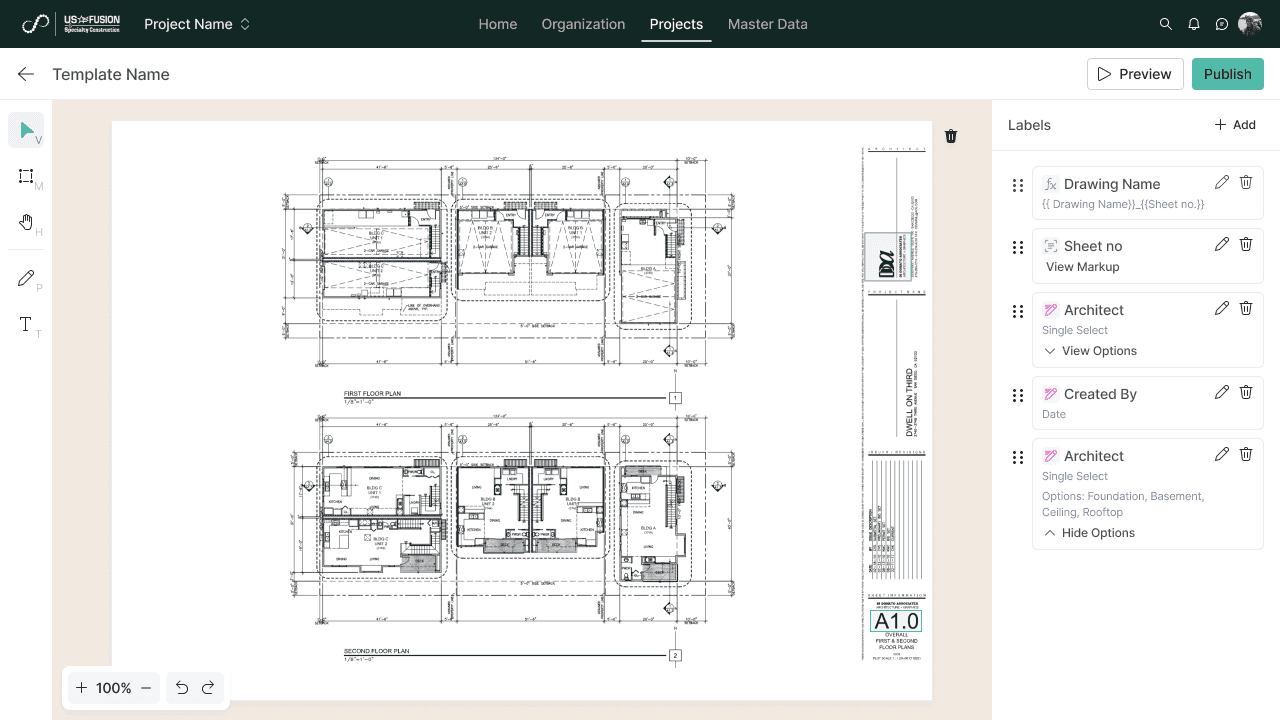Navigate to Master Data tab
1280x720 pixels.
point(768,24)
